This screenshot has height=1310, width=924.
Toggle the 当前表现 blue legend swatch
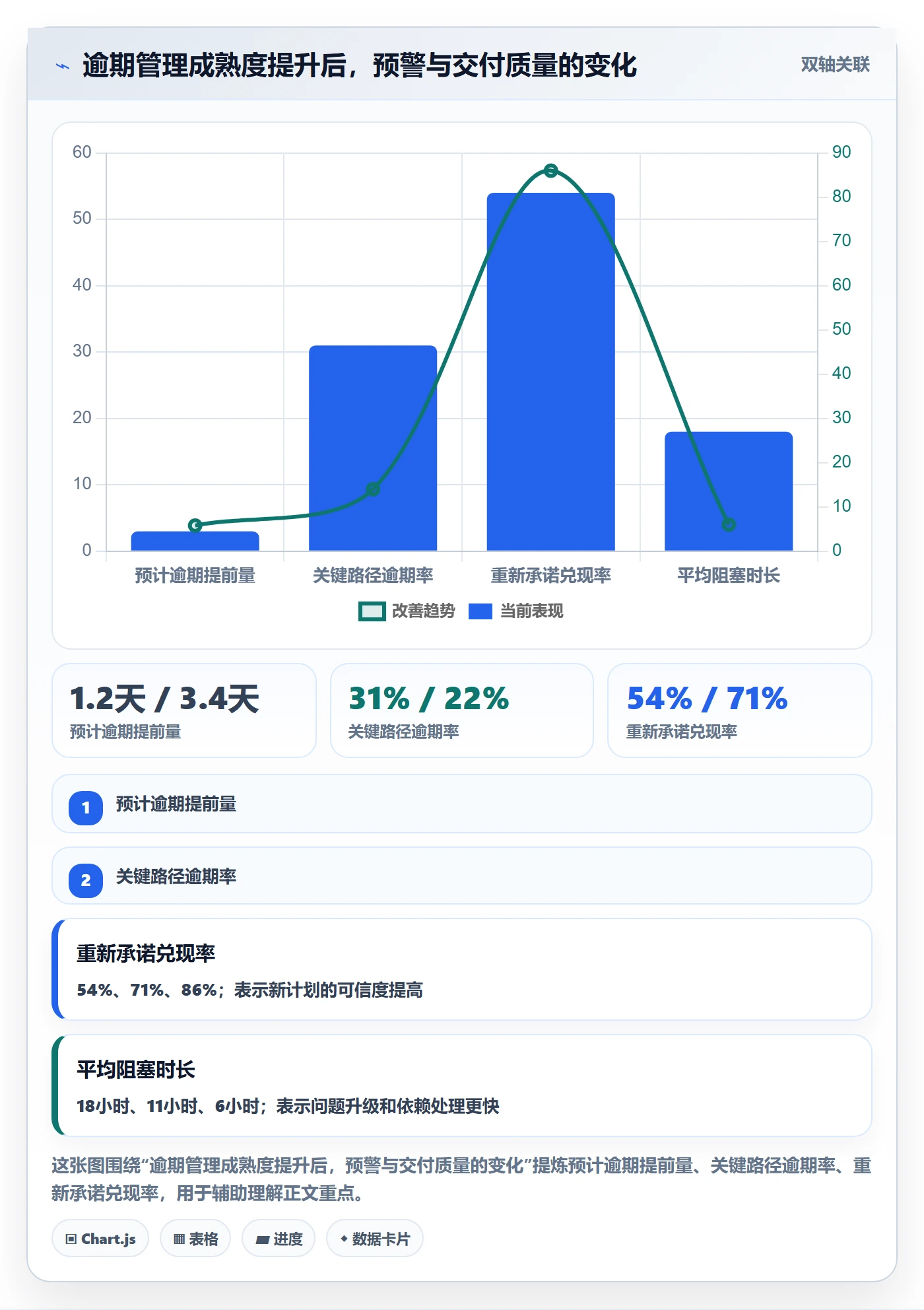(480, 611)
